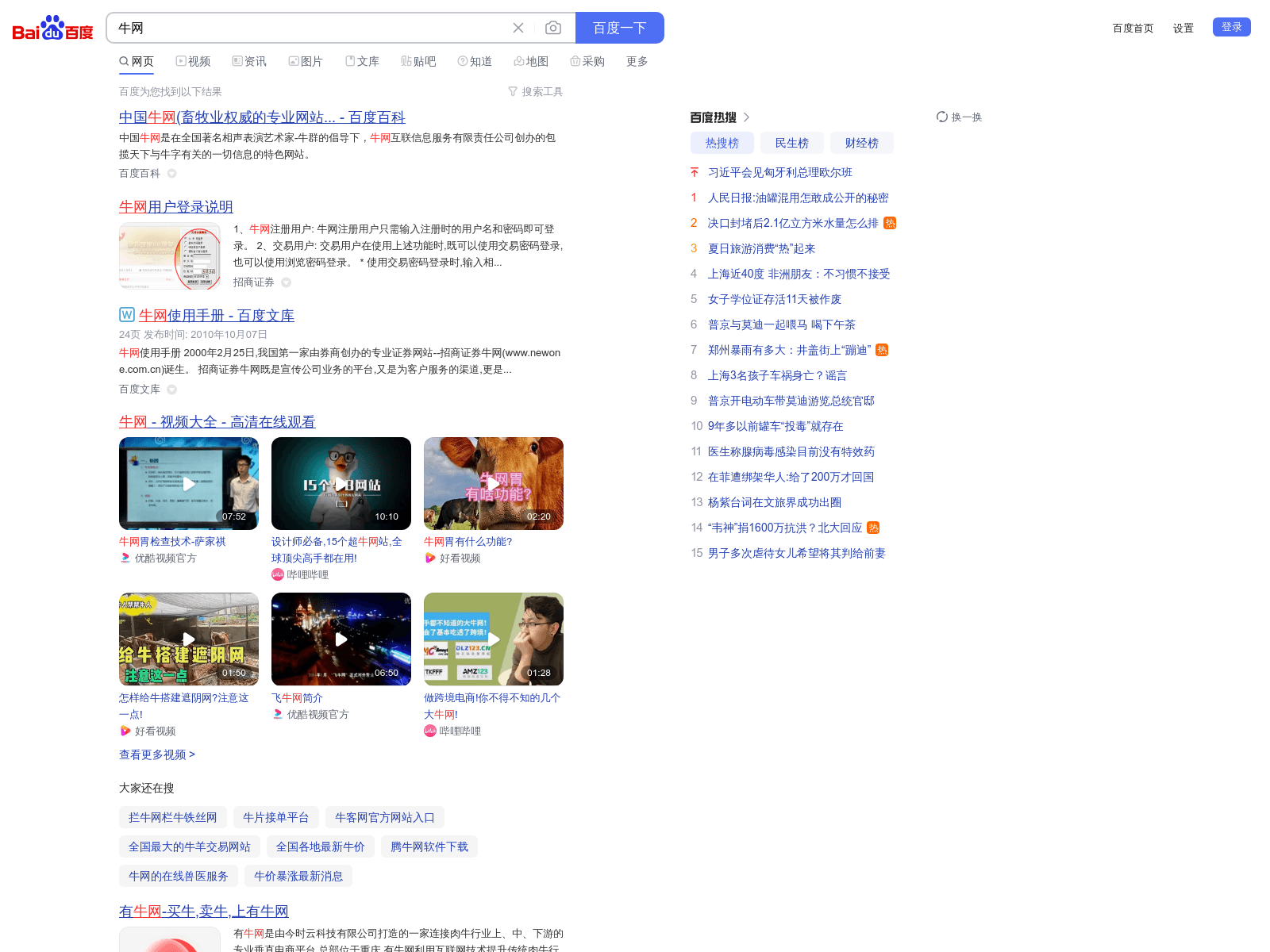
Task: Play the 牛网胃检查技术 video (07:52)
Action: coord(189,483)
